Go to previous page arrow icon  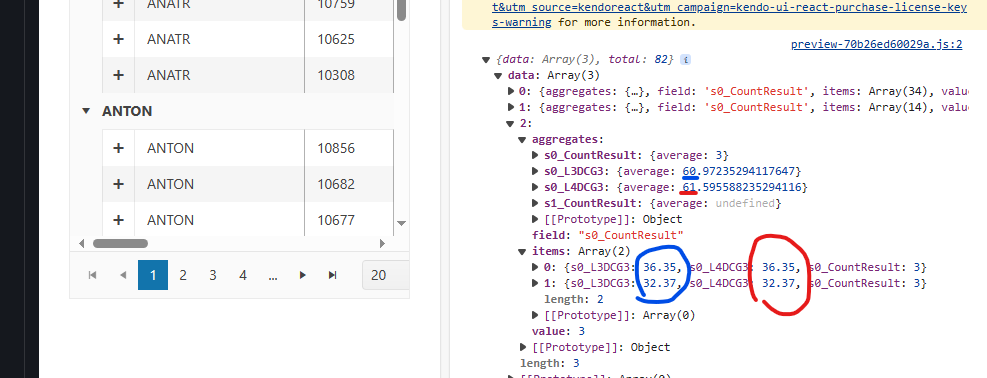(x=123, y=275)
